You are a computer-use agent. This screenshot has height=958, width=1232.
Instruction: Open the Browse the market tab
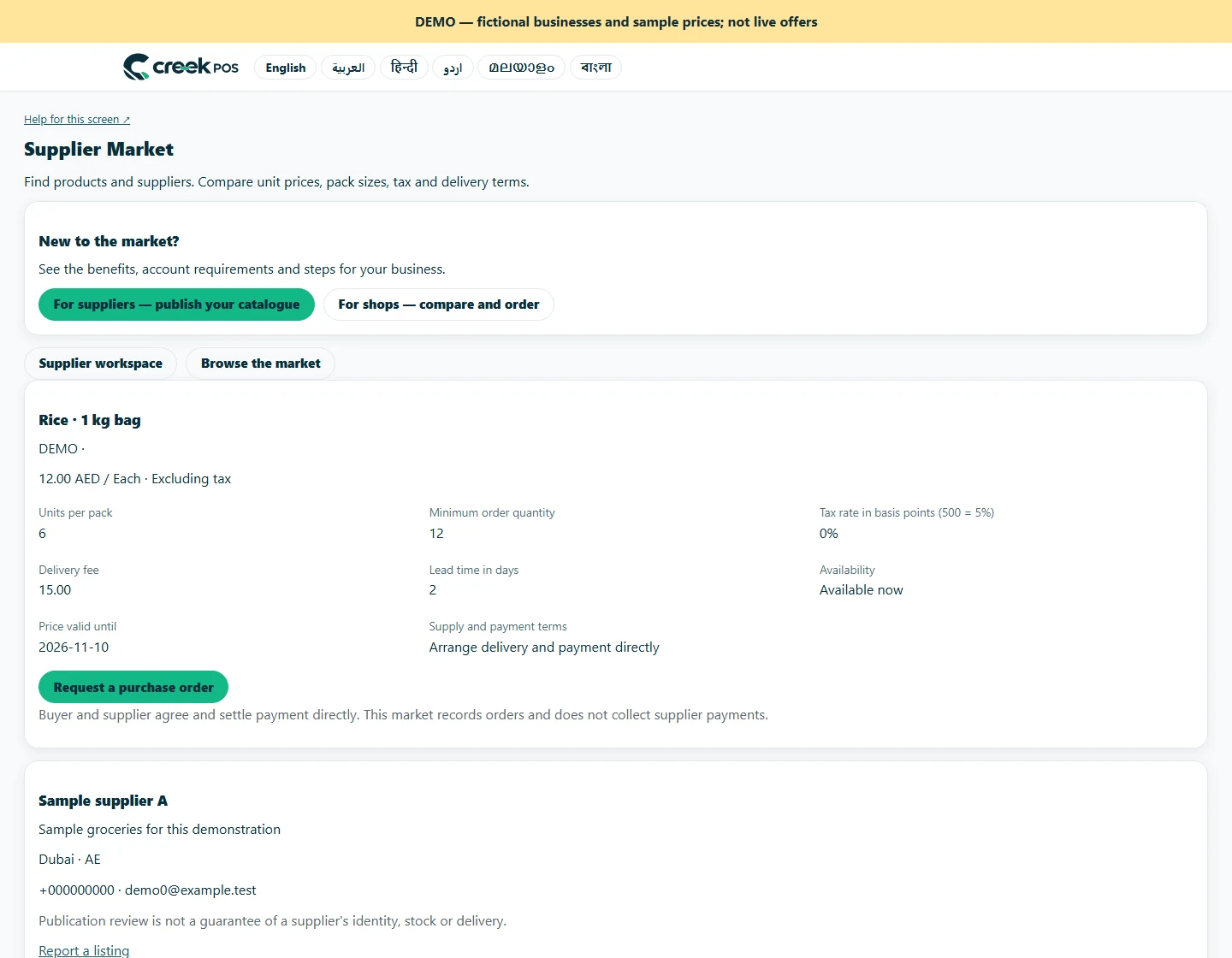(261, 364)
